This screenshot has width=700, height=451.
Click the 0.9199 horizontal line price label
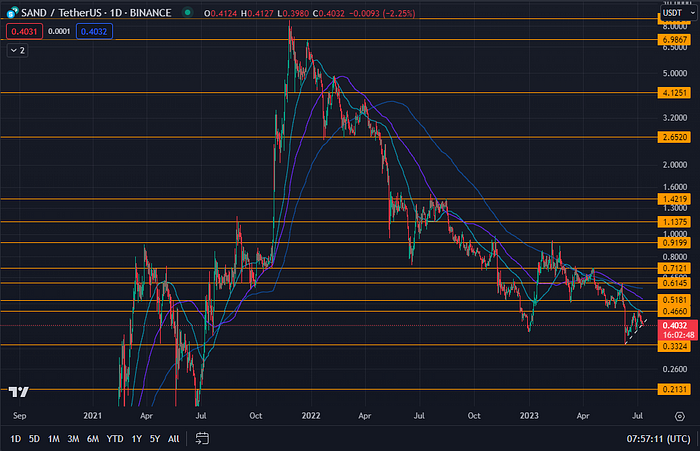(674, 243)
